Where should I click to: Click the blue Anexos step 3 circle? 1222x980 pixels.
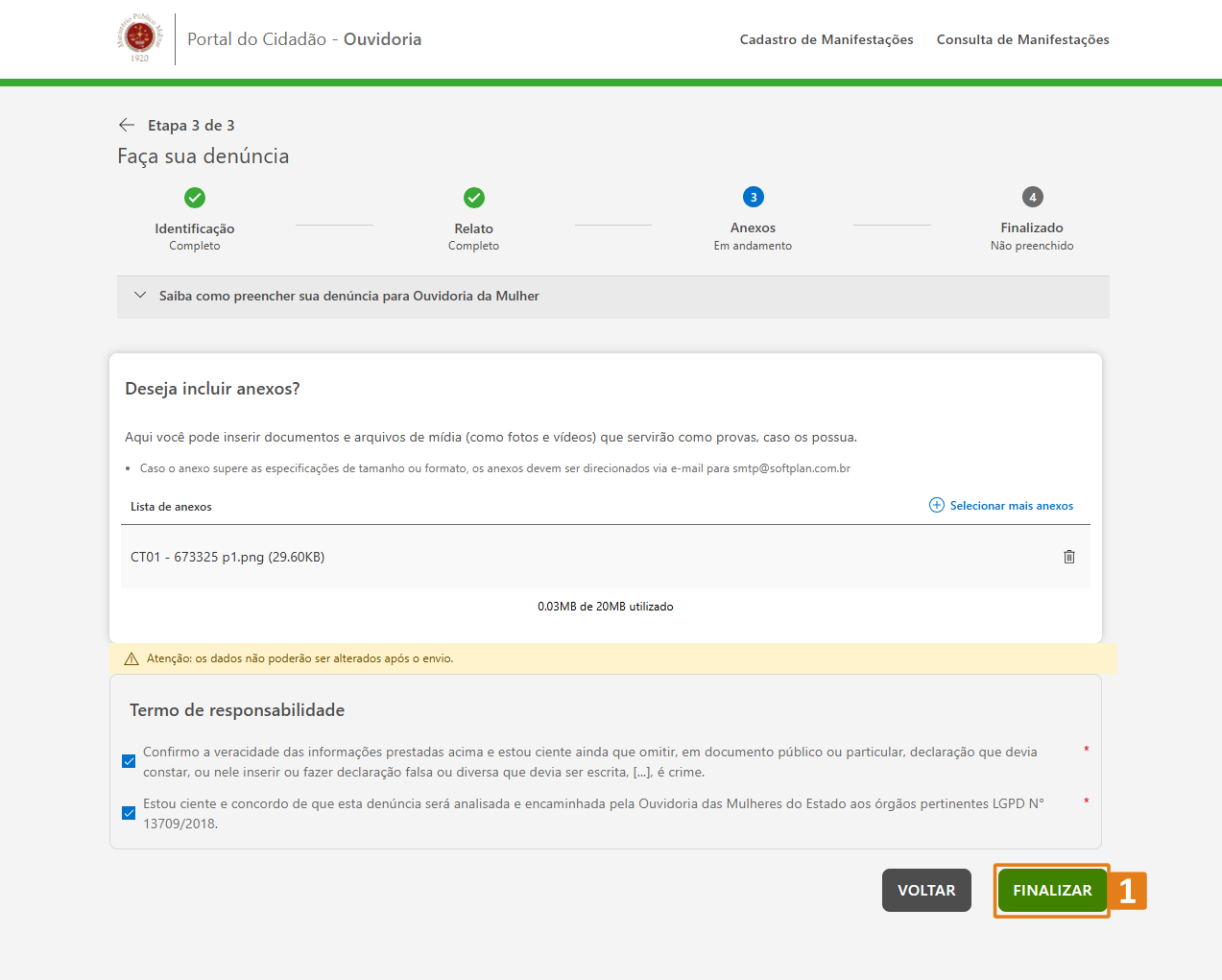click(x=754, y=197)
